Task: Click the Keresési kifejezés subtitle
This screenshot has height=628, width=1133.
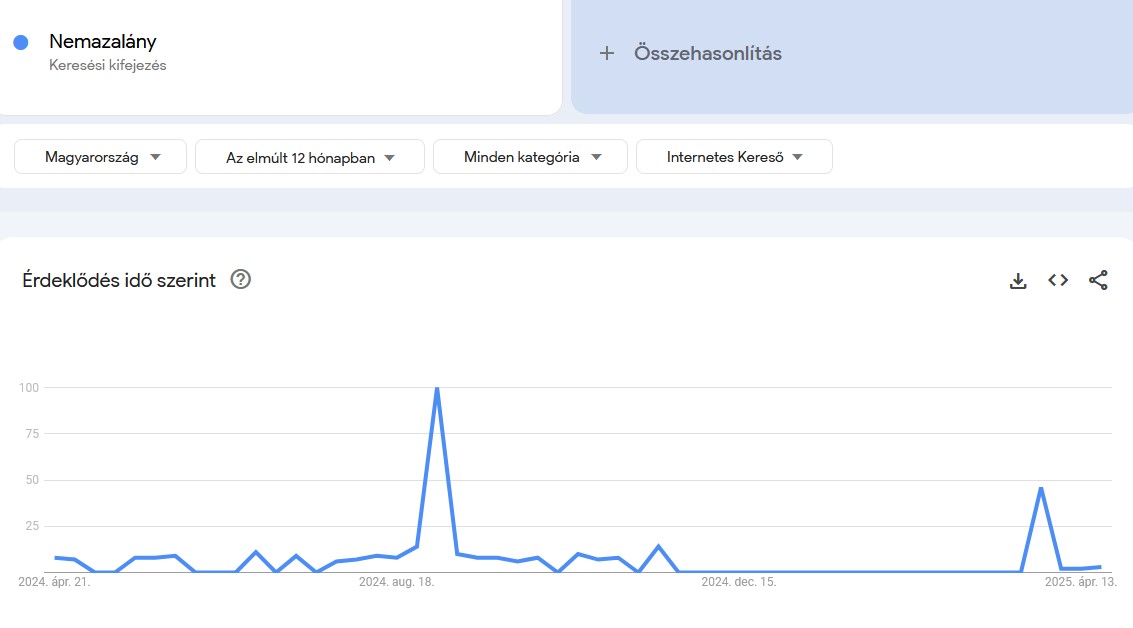Action: click(x=108, y=65)
